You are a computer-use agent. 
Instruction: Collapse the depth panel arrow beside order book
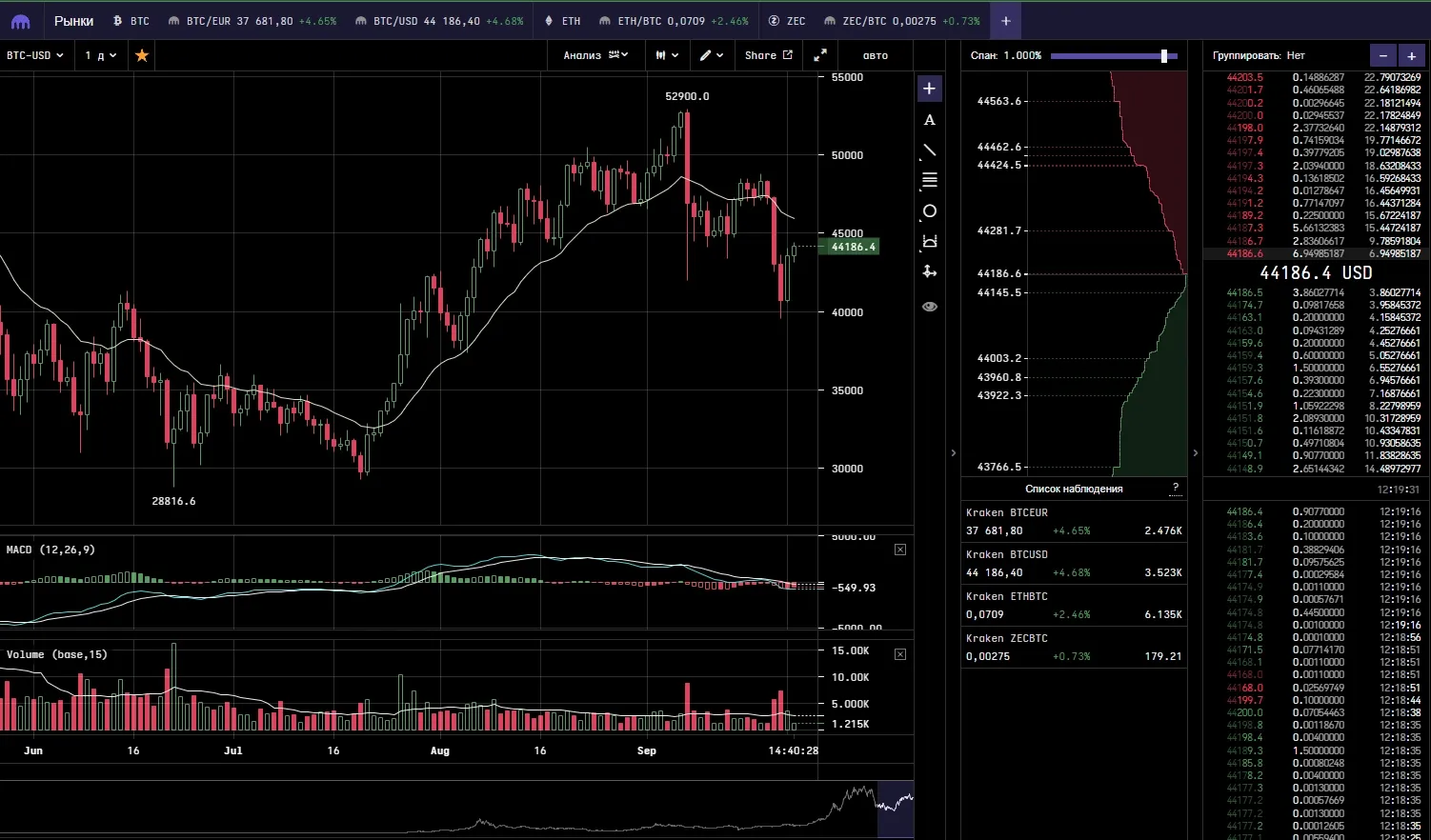click(1196, 453)
